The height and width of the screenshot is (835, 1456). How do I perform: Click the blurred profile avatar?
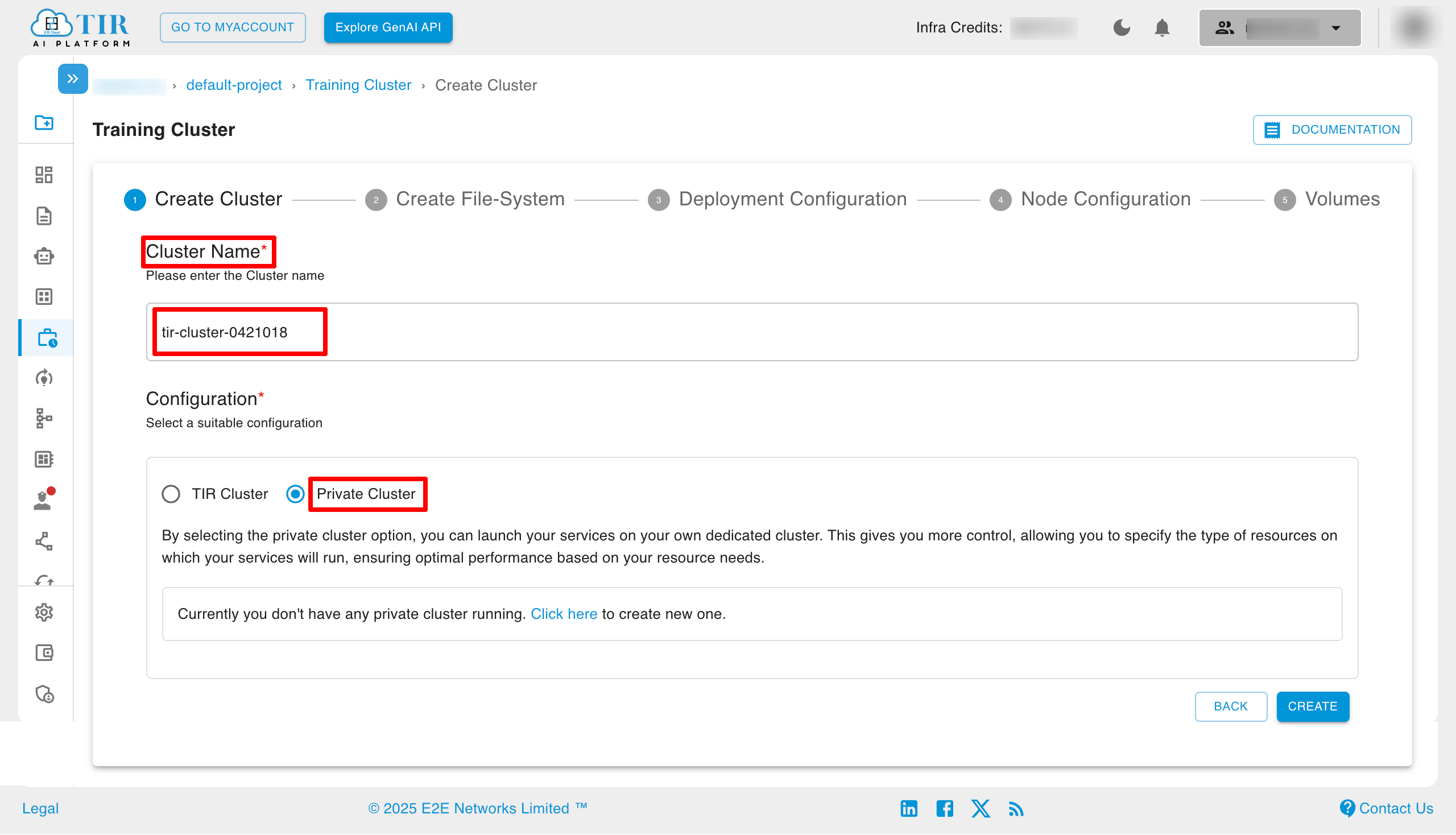pyautogui.click(x=1414, y=27)
